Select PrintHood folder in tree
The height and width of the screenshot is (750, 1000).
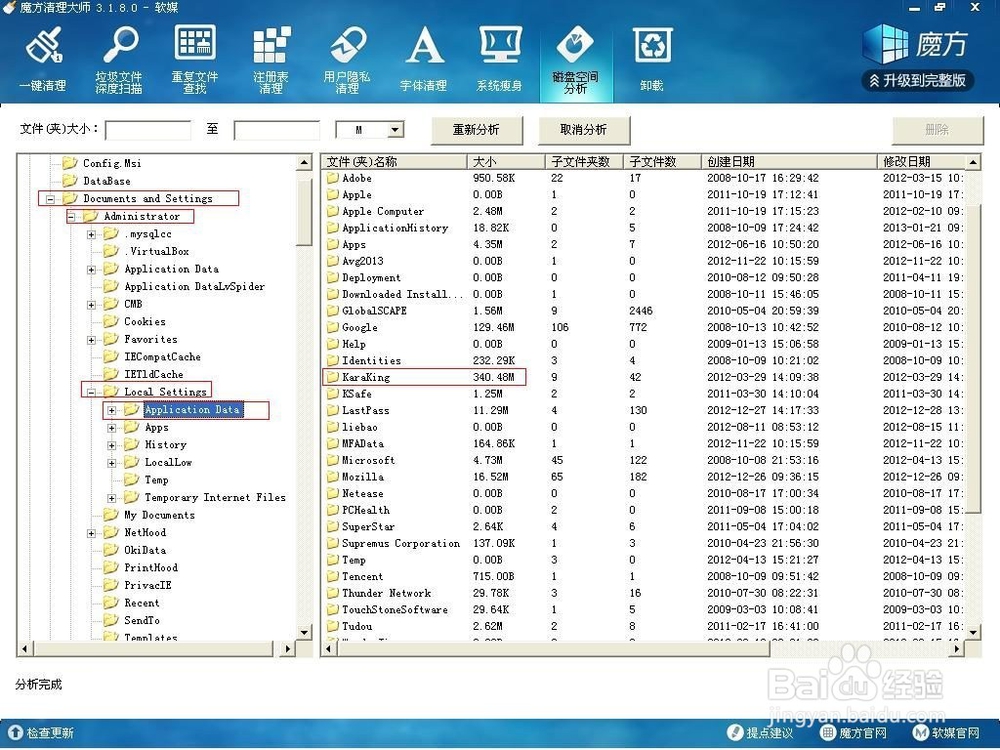[x=151, y=568]
